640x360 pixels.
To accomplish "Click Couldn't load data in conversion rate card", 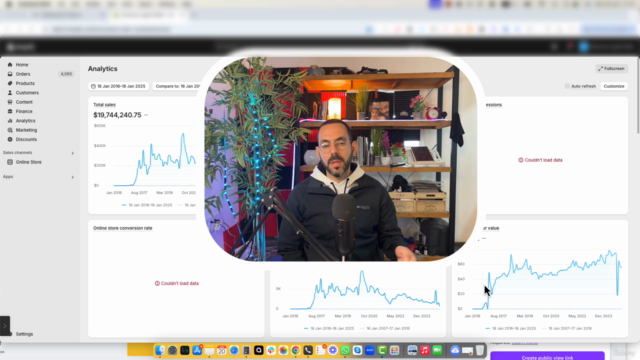I will (177, 283).
